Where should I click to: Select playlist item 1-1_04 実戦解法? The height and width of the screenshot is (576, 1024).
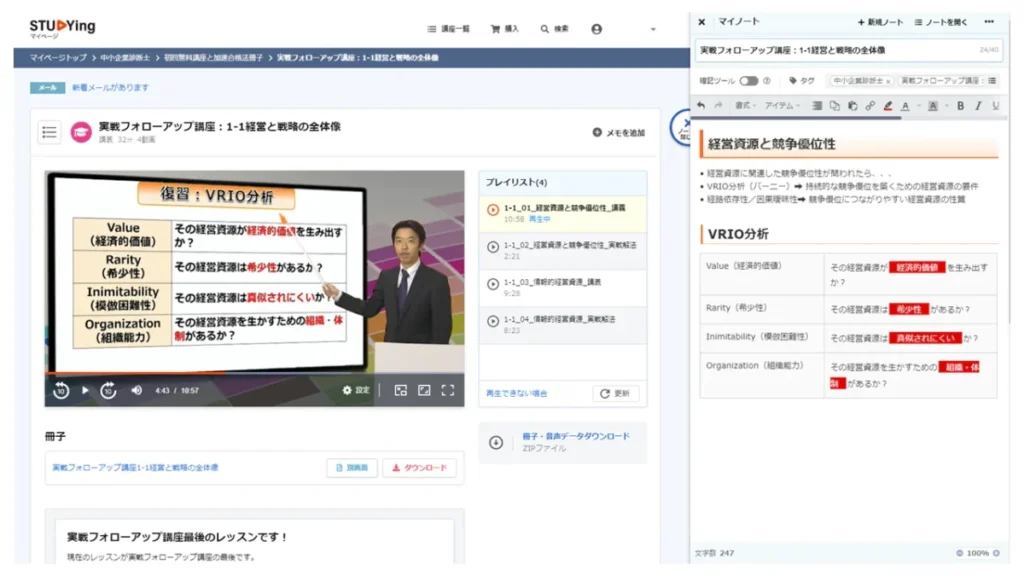pos(563,325)
